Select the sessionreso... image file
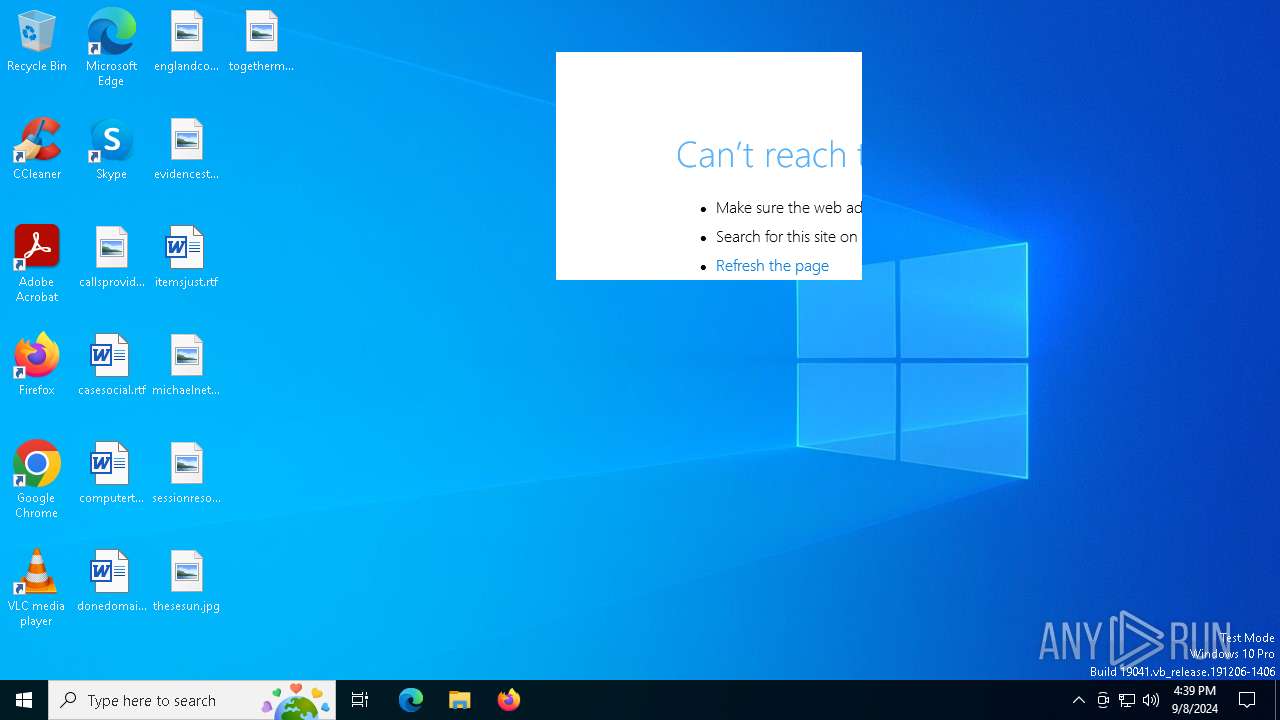Image resolution: width=1280 pixels, height=720 pixels. (x=186, y=474)
